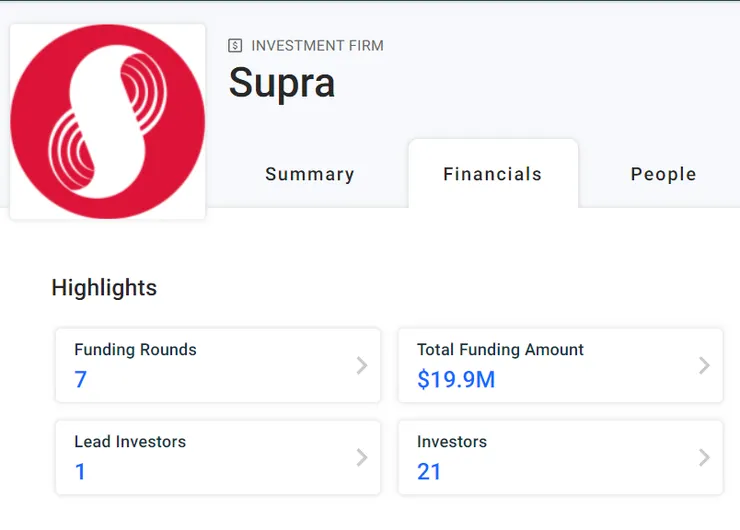Click the Investors card label text
This screenshot has height=530, width=740.
452,442
